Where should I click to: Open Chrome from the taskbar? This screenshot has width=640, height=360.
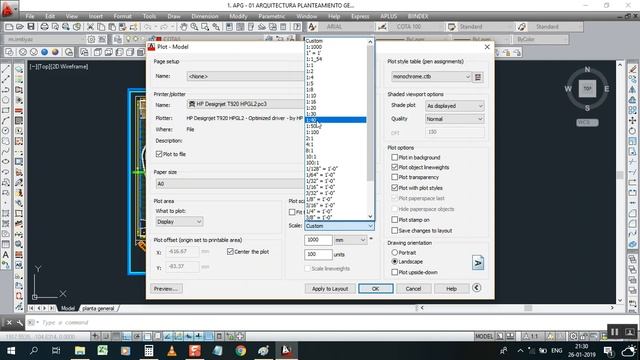(x=240, y=351)
